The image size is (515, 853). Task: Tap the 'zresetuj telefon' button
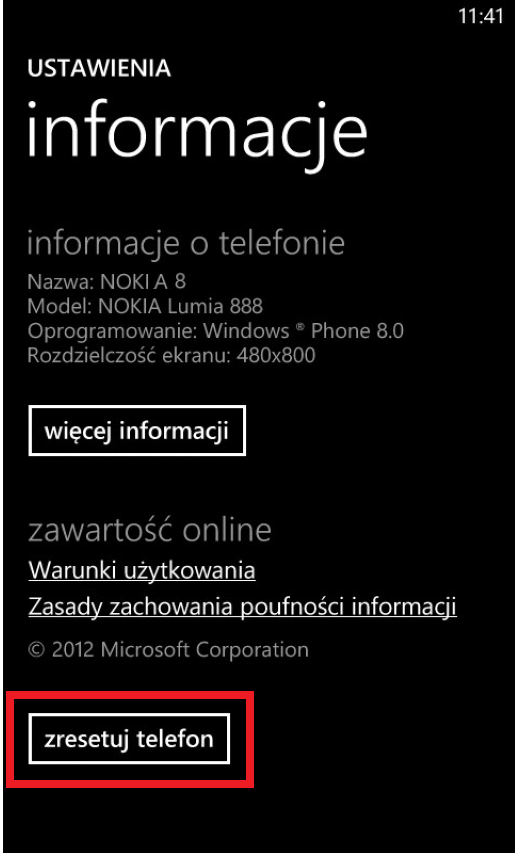[x=129, y=739]
